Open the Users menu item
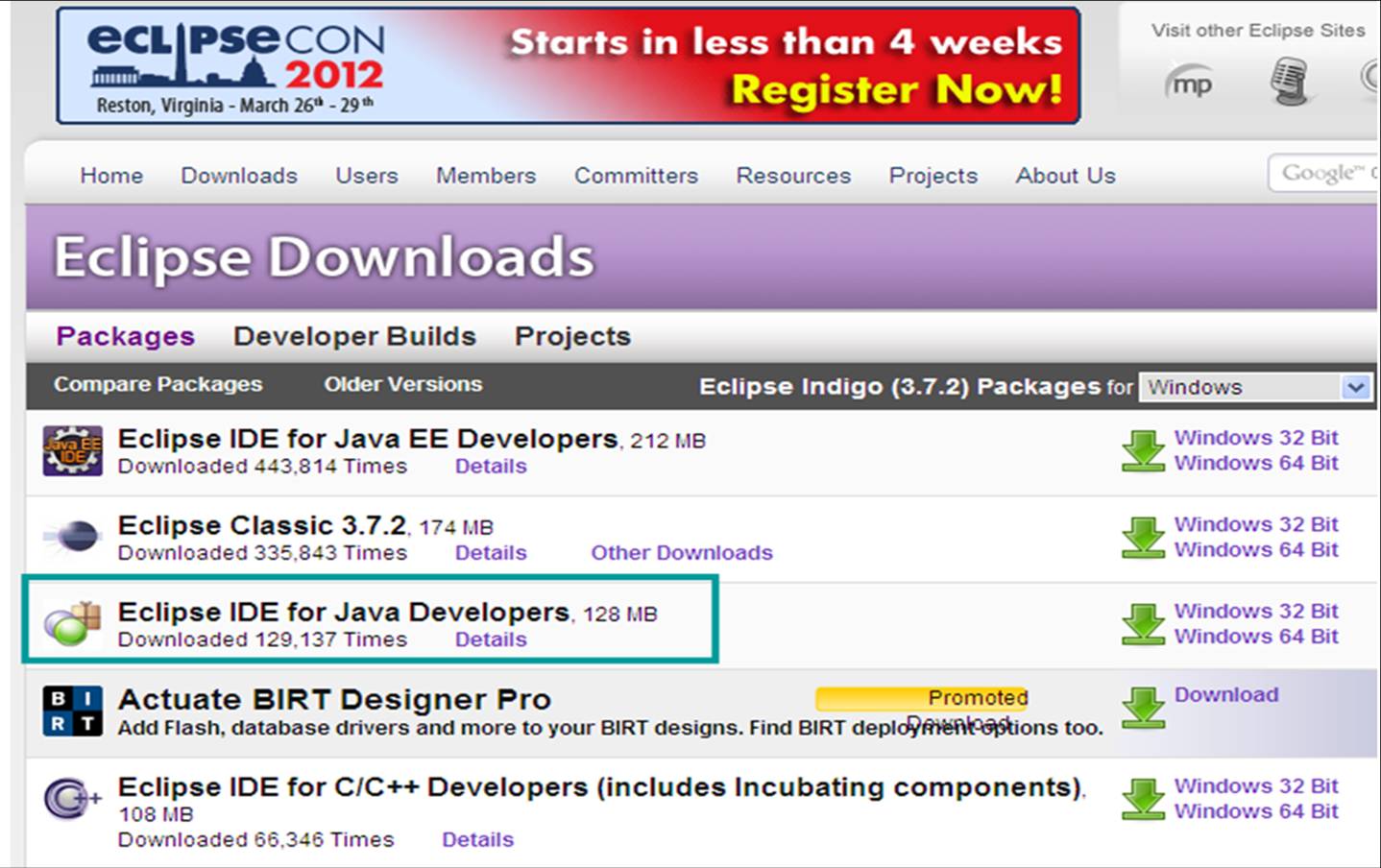1381x868 pixels. (367, 176)
